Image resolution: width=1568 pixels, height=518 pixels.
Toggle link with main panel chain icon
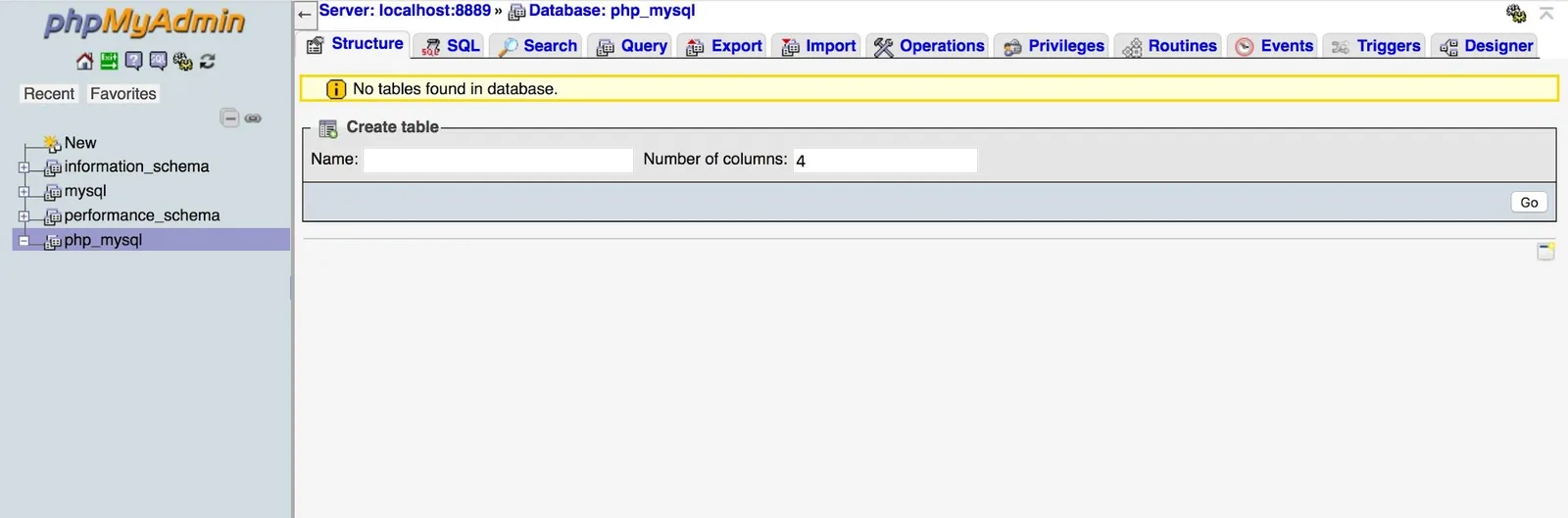pos(253,118)
